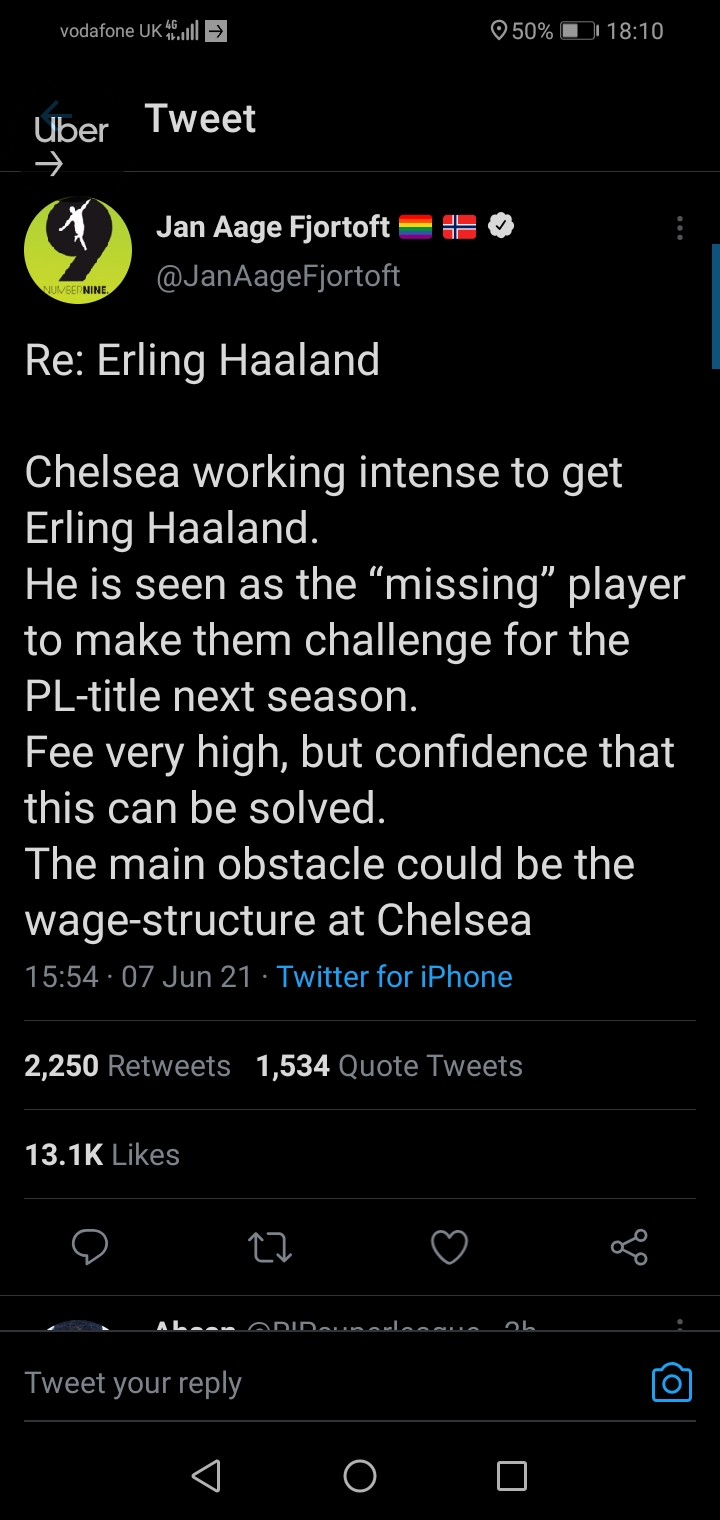This screenshot has width=720, height=1520.
Task: Click the scrollbar on the right edge
Action: pyautogui.click(x=715, y=306)
